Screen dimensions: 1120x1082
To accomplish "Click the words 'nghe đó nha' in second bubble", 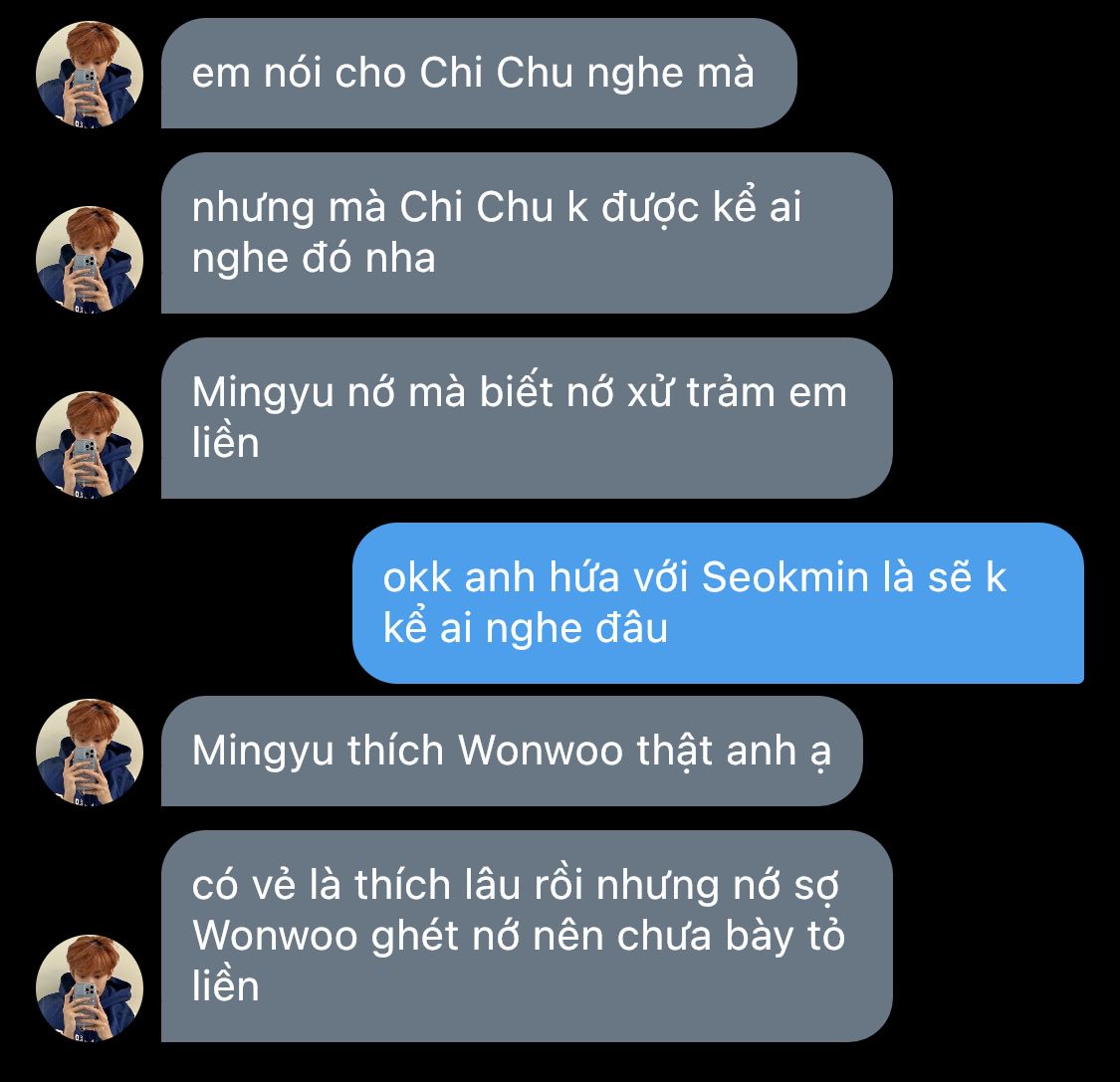I will coord(314,259).
